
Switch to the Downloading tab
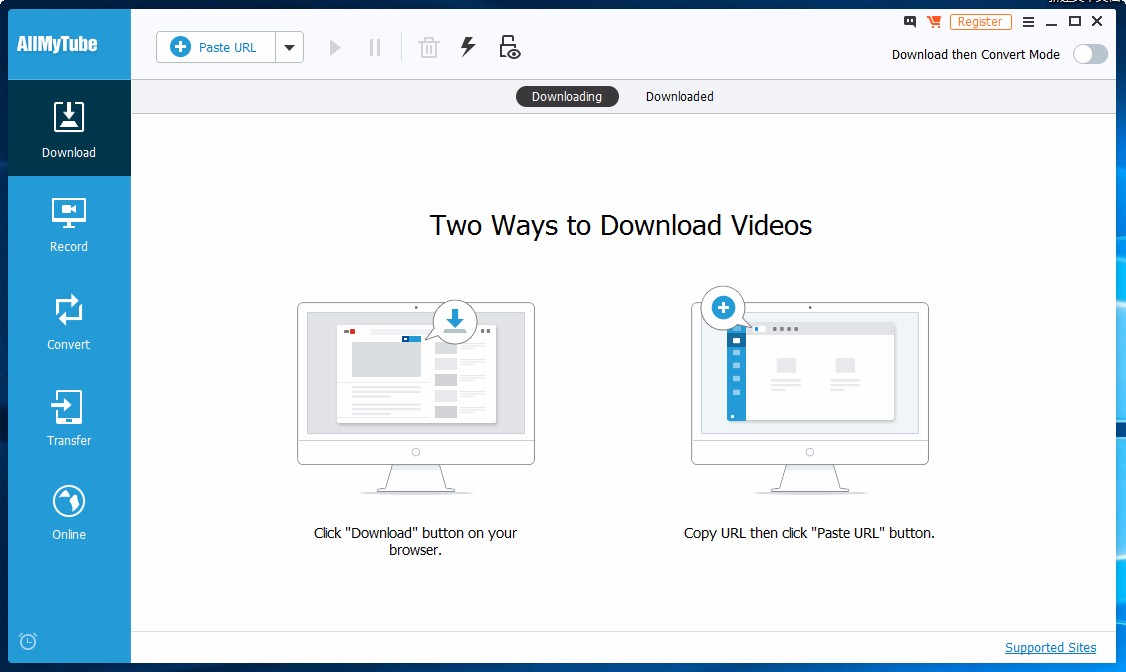tap(567, 96)
